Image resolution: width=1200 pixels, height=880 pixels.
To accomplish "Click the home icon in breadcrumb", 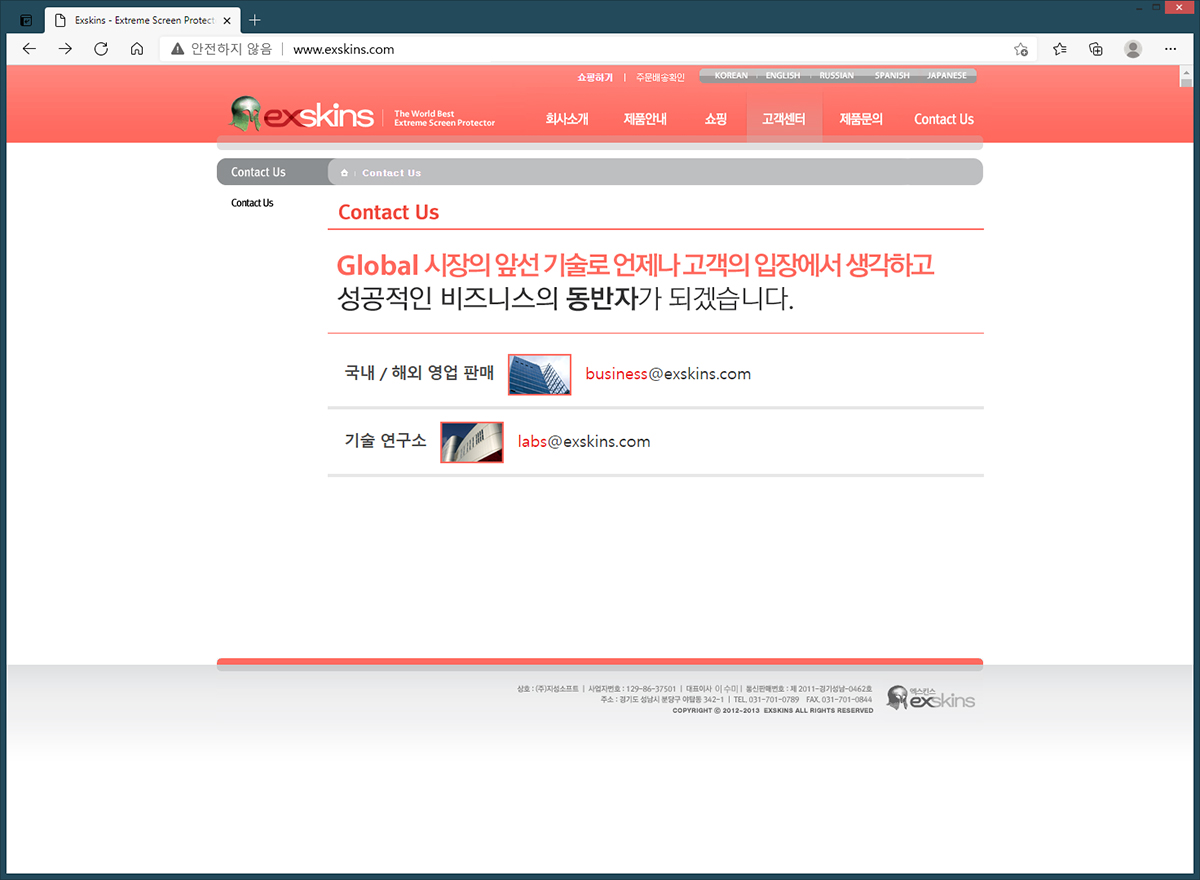I will point(344,173).
